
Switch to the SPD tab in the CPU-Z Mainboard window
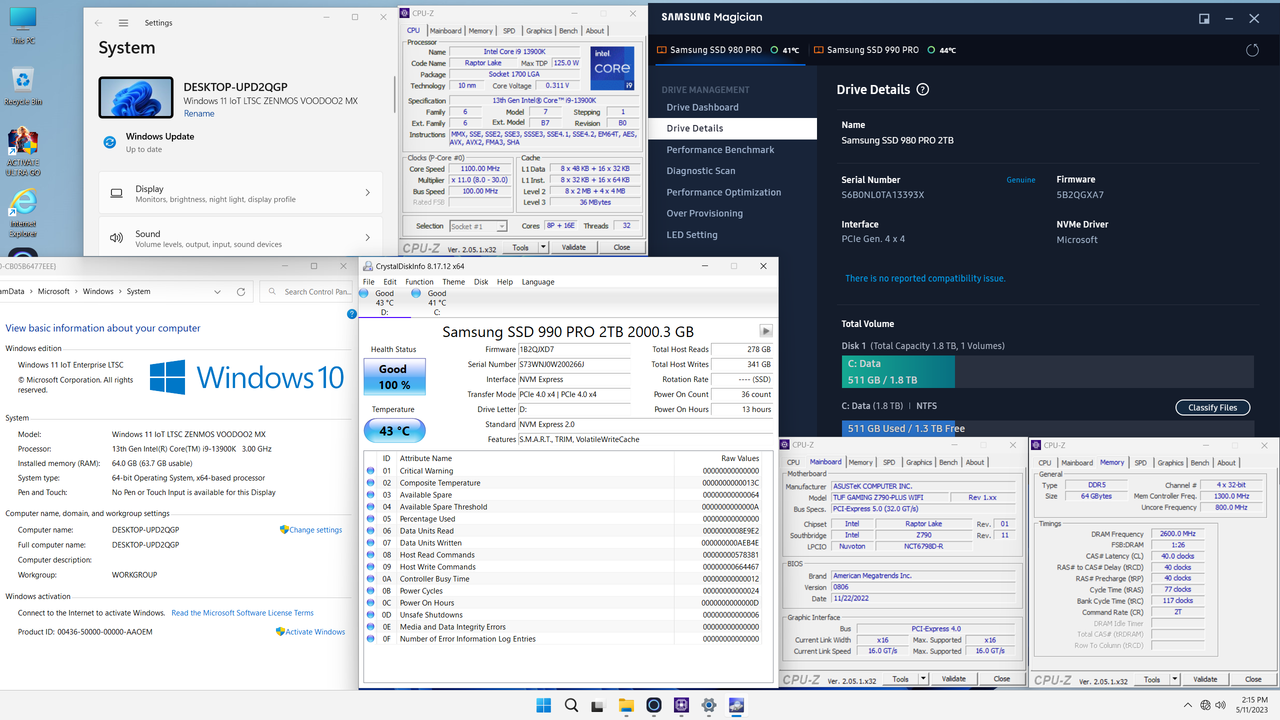pyautogui.click(x=889, y=463)
